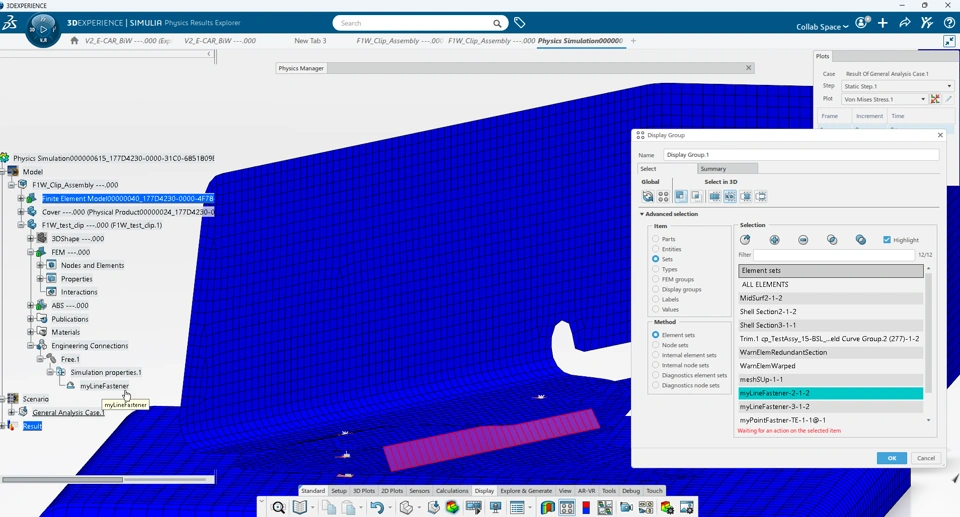
Task: Select the myLineFastener tree item
Action: (104, 386)
